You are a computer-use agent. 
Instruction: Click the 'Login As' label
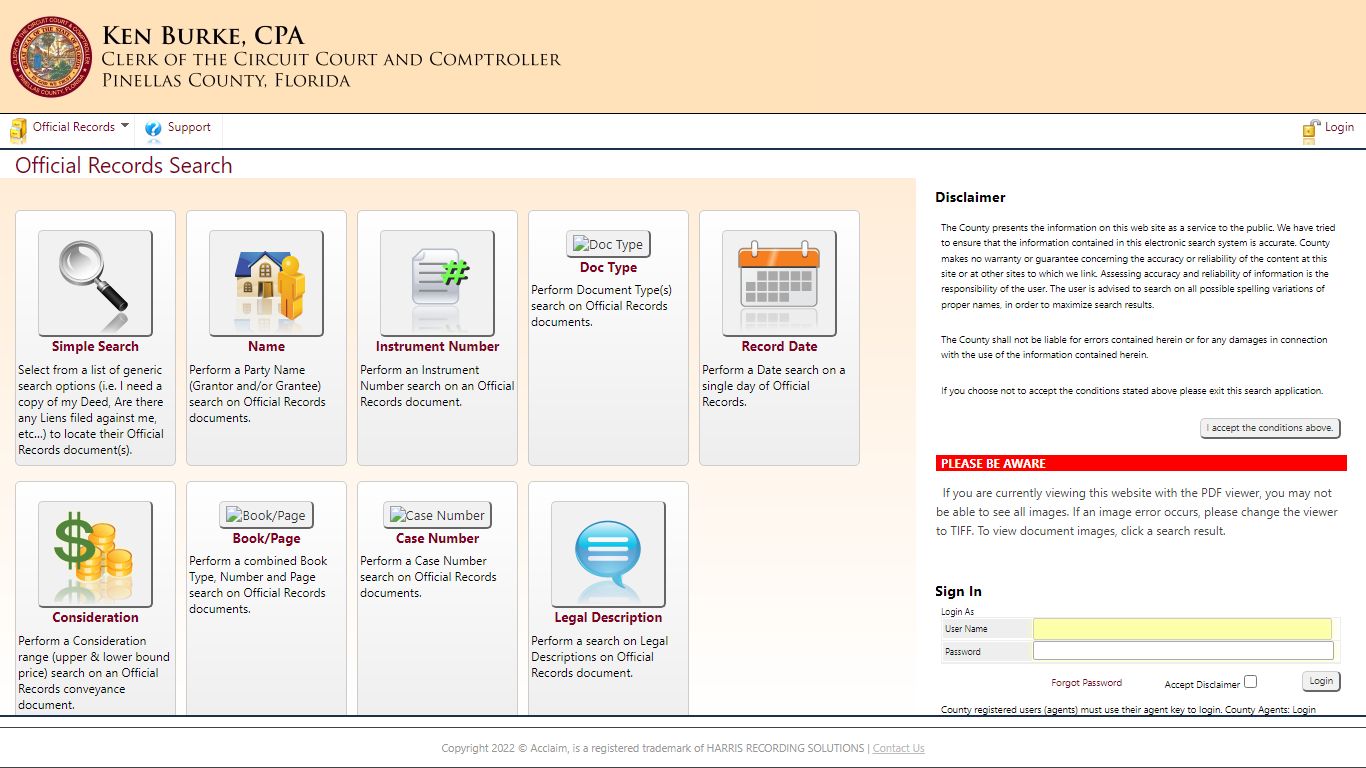click(x=957, y=612)
